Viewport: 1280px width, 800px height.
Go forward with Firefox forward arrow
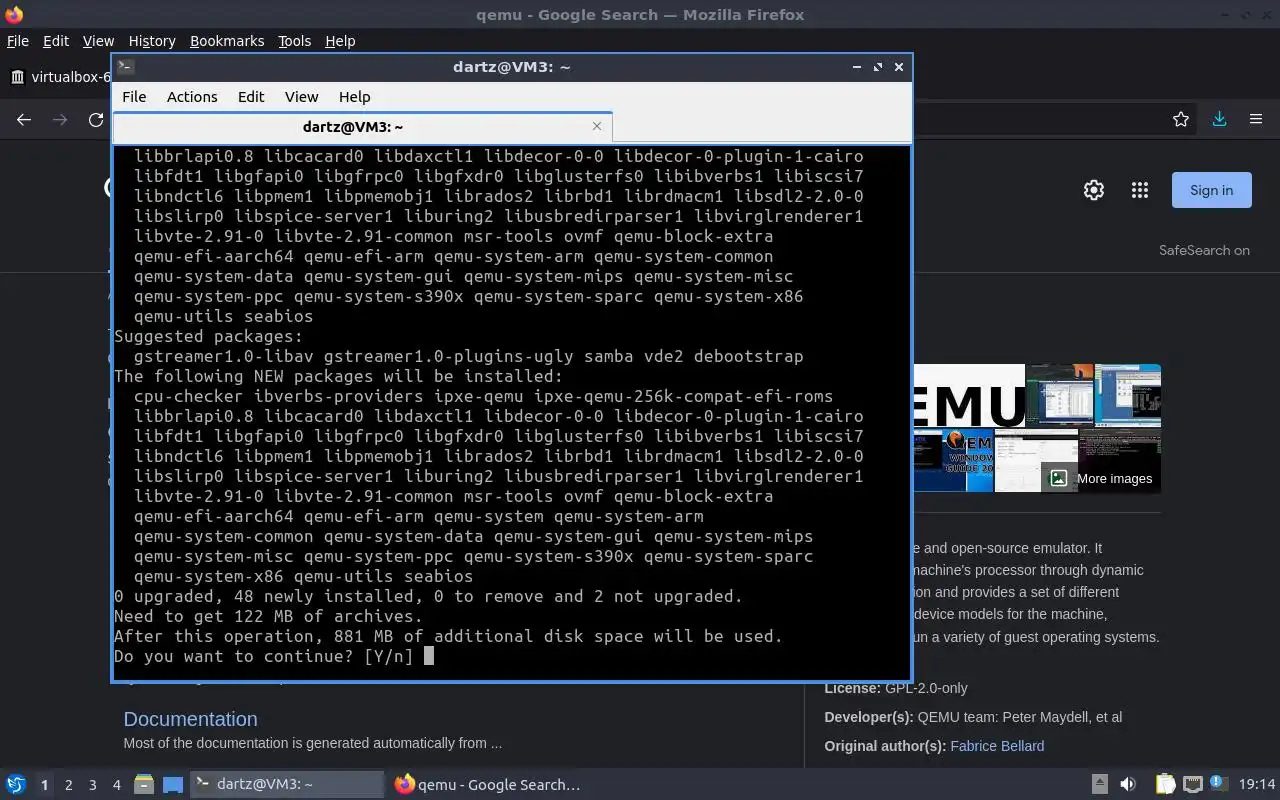tap(60, 119)
